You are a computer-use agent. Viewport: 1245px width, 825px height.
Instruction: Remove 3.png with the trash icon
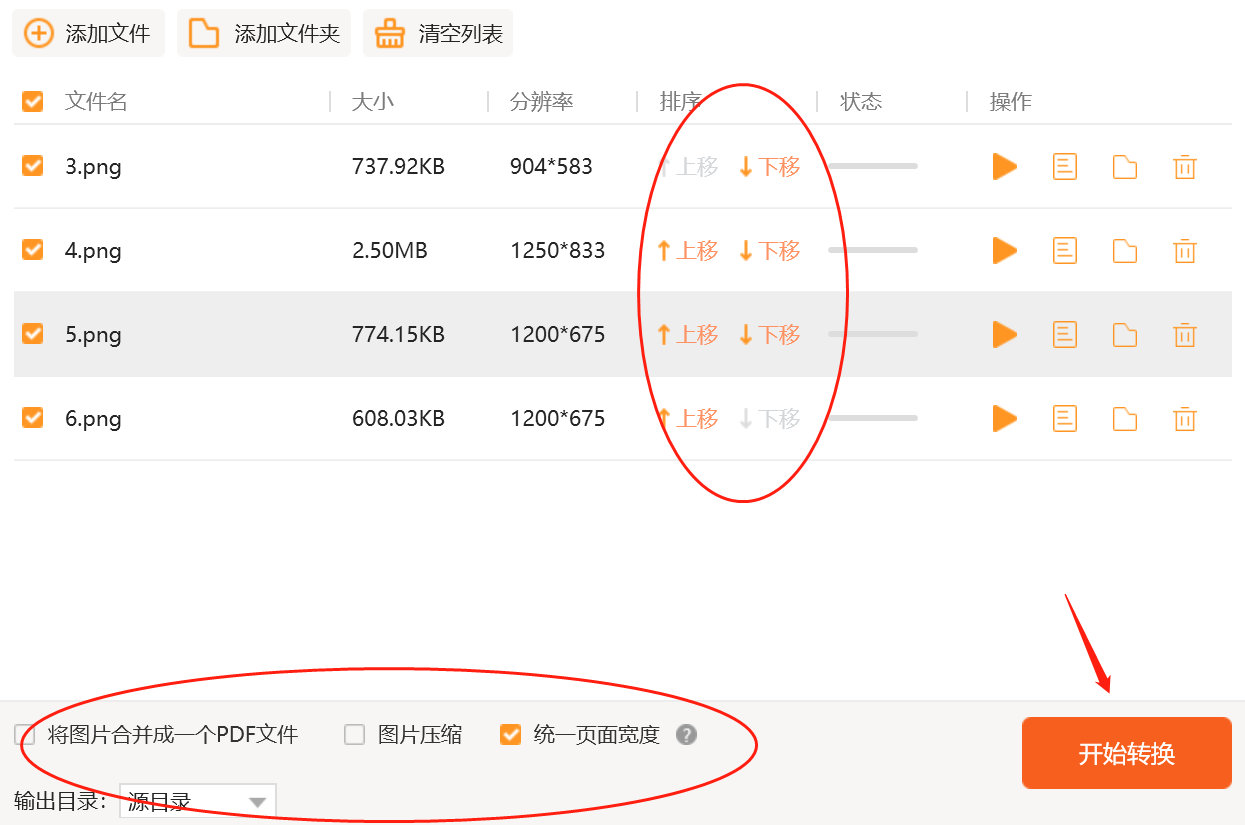coord(1185,167)
